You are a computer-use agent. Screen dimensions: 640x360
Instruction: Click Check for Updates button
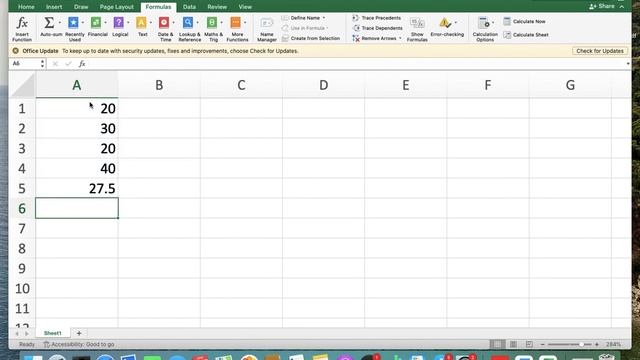pyautogui.click(x=600, y=51)
